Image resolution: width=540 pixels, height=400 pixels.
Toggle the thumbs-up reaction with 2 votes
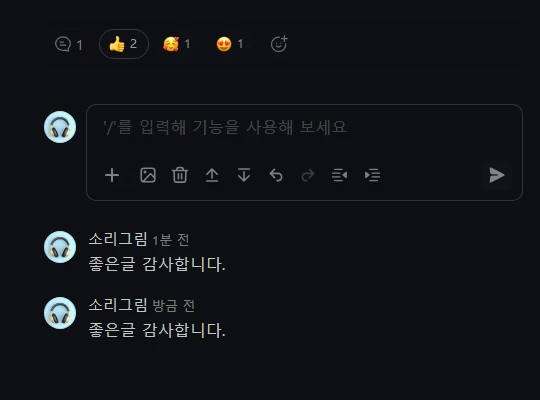124,44
